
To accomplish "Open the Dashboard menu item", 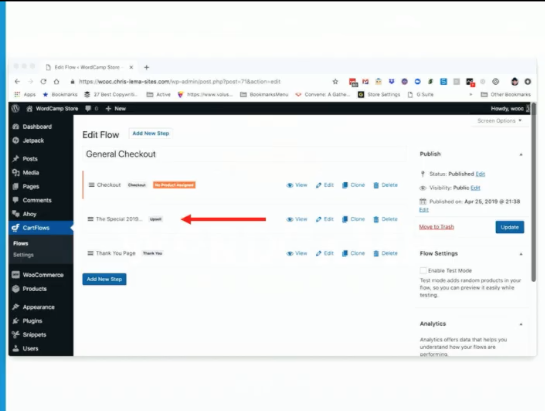I will [32, 127].
